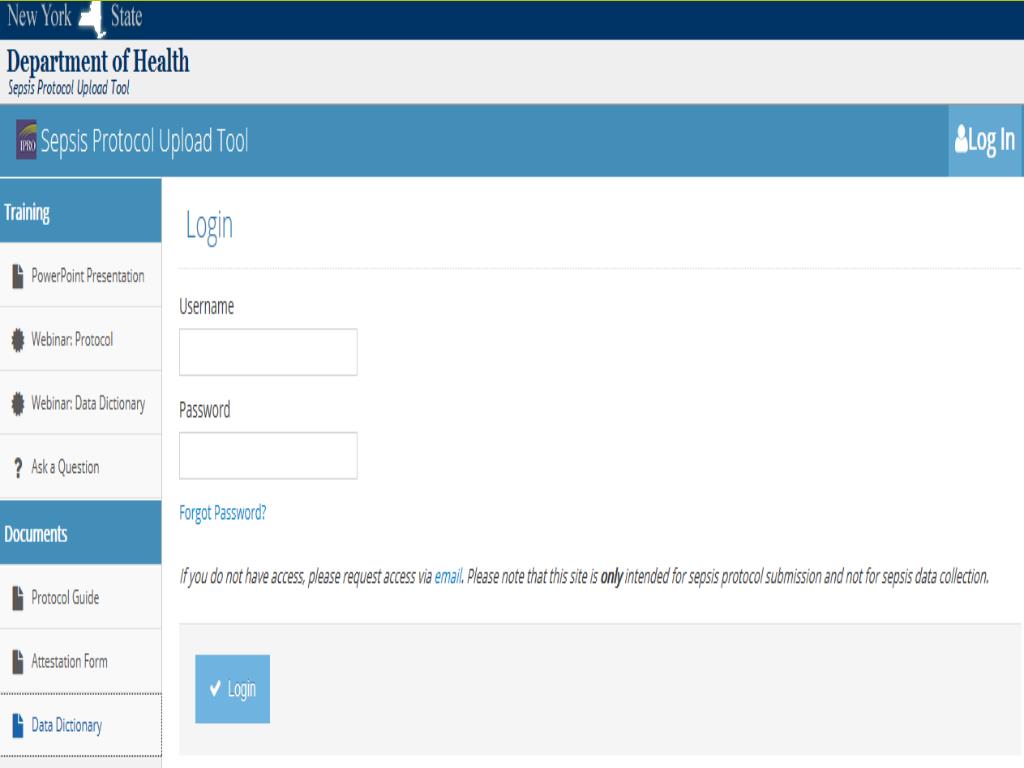Open the Webinar: Protocol item
Screen dimensions: 1024x768
point(80,340)
